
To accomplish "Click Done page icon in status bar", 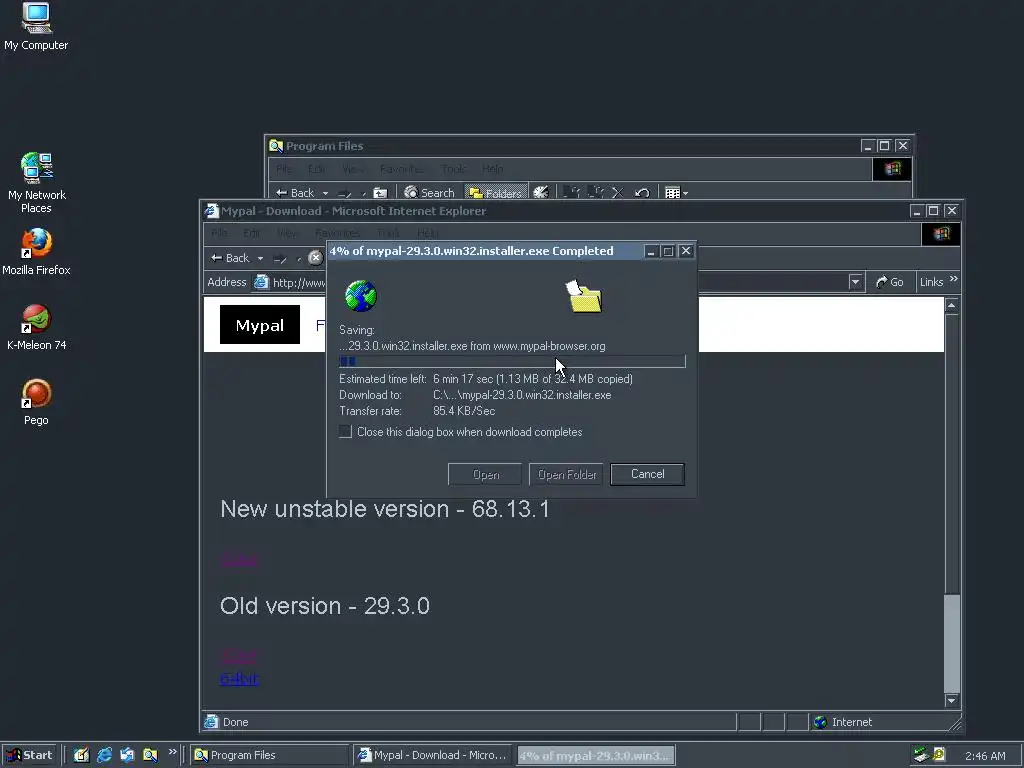I will [x=211, y=722].
